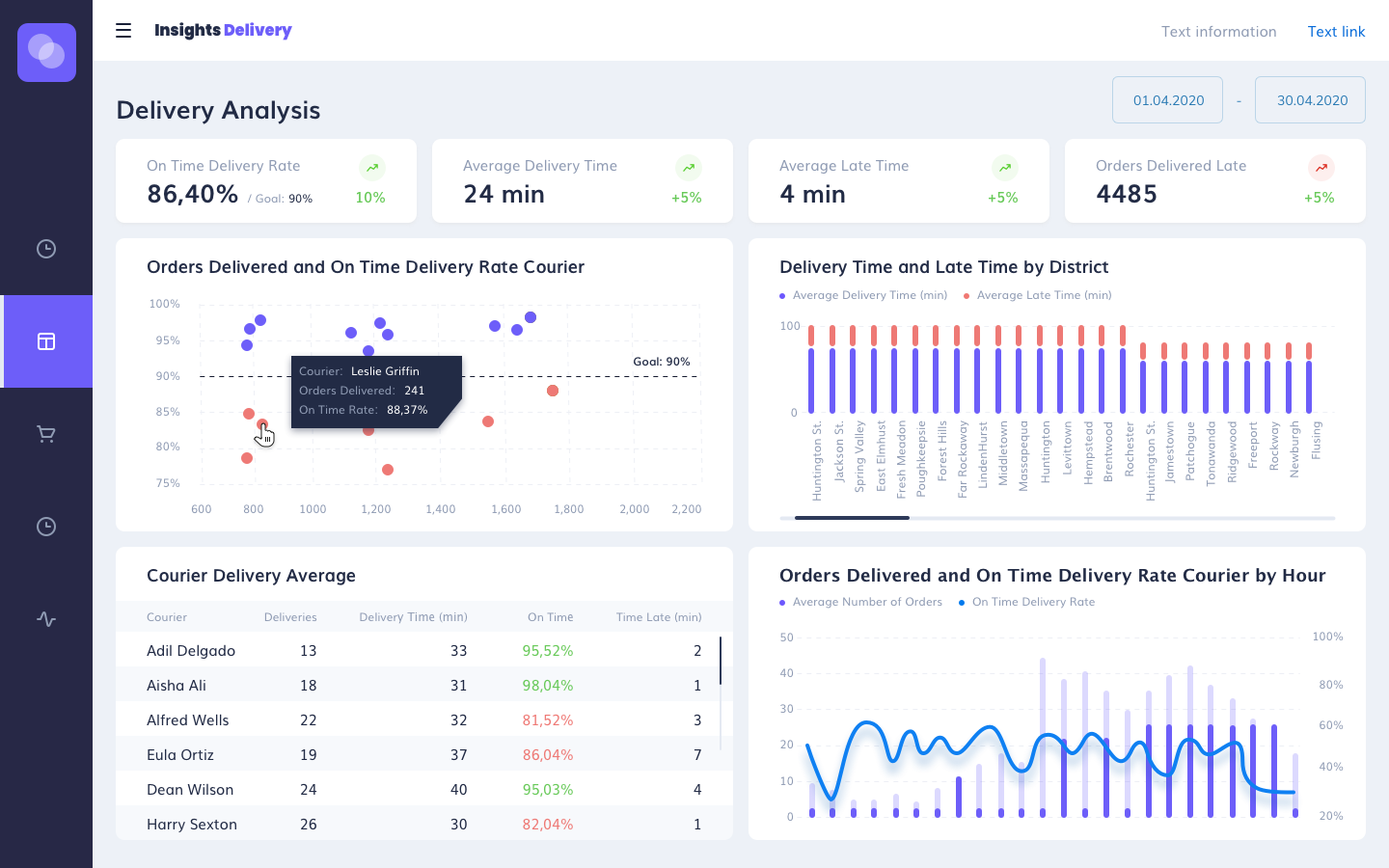The width and height of the screenshot is (1389, 868).
Task: Select the Adil Delgado table row
Action: tap(424, 651)
